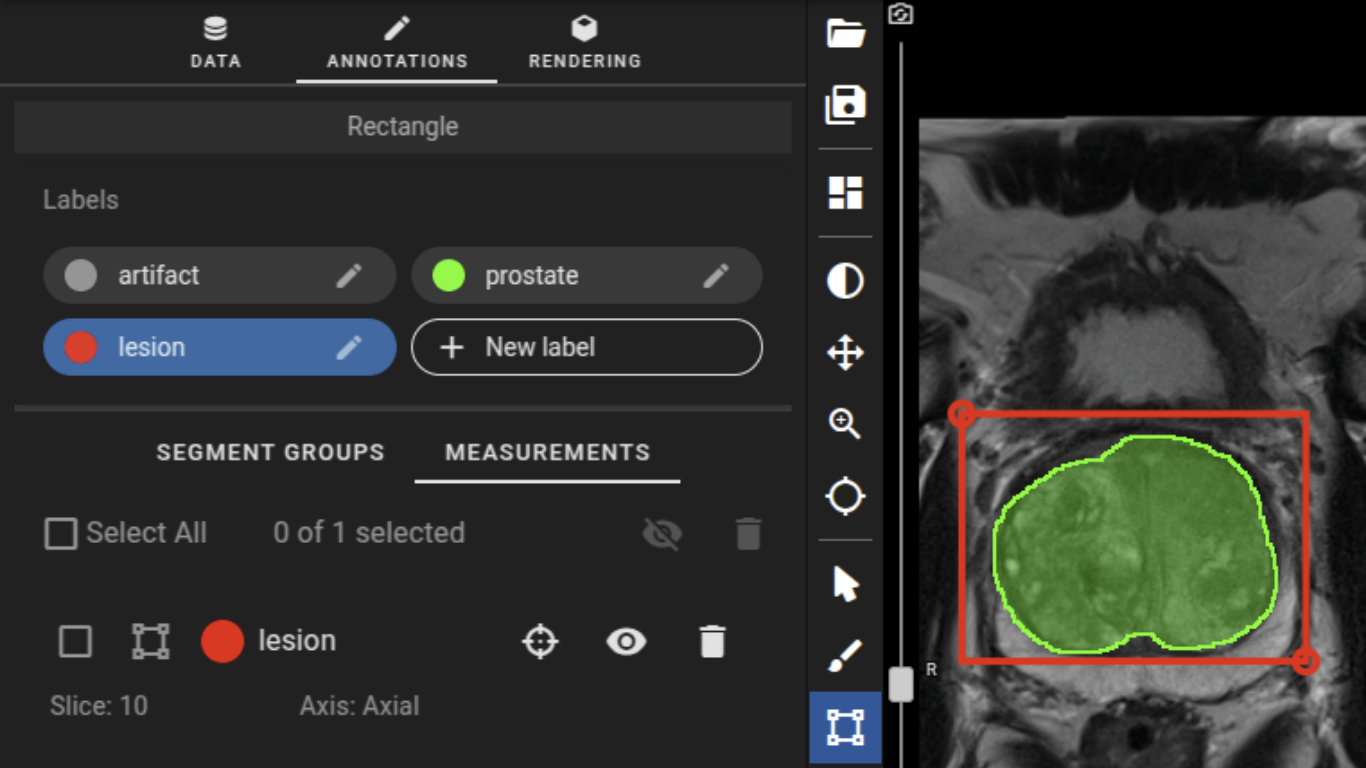Toggle the Select All checkbox
Viewport: 1366px width, 768px height.
coord(61,534)
